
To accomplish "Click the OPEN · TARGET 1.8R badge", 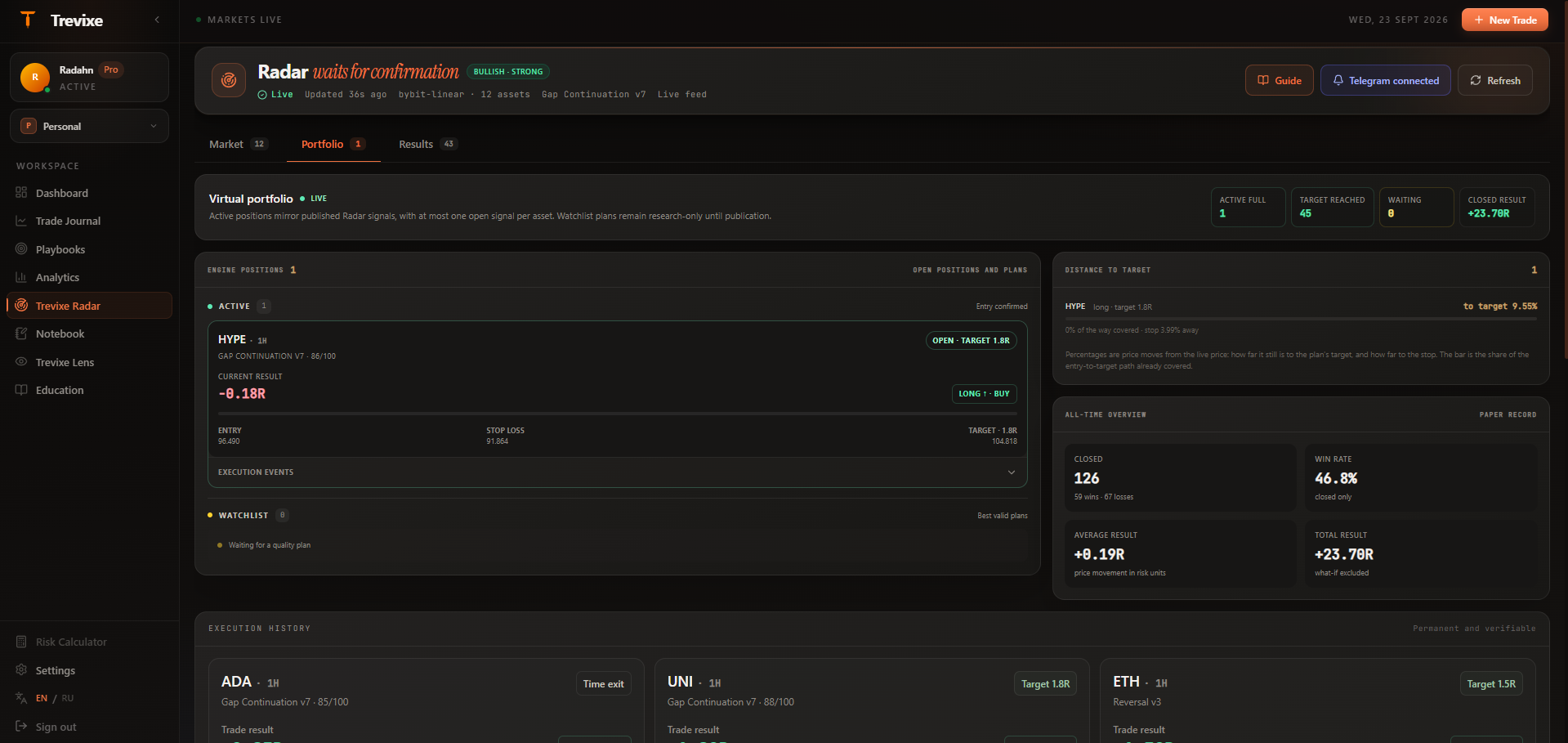I will pos(971,340).
